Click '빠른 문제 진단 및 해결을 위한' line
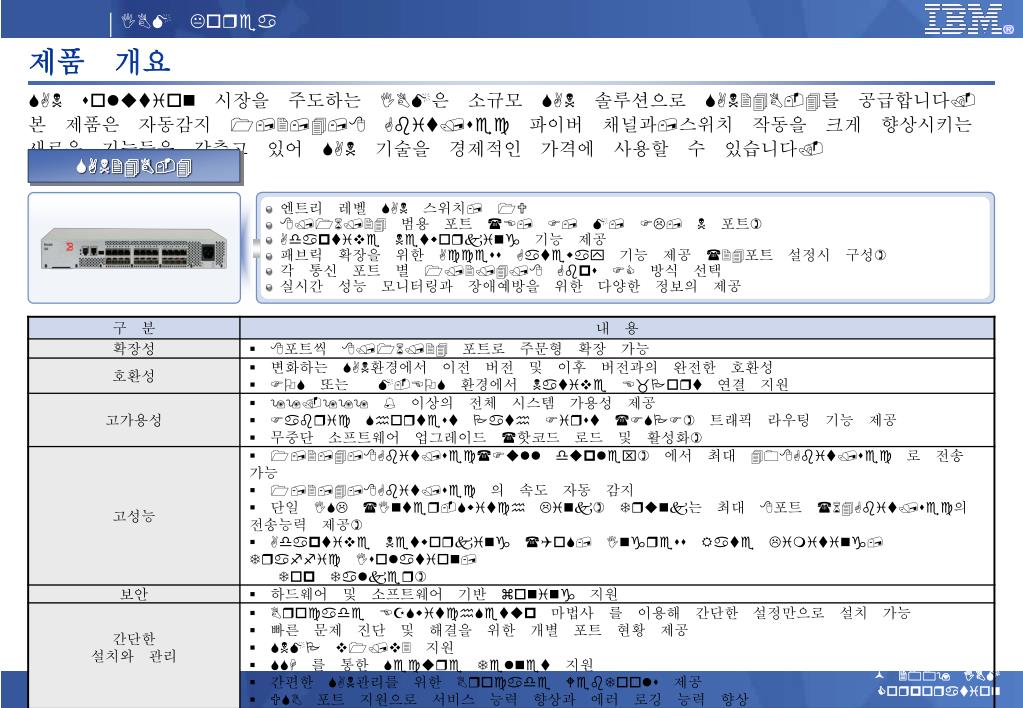 point(479,630)
